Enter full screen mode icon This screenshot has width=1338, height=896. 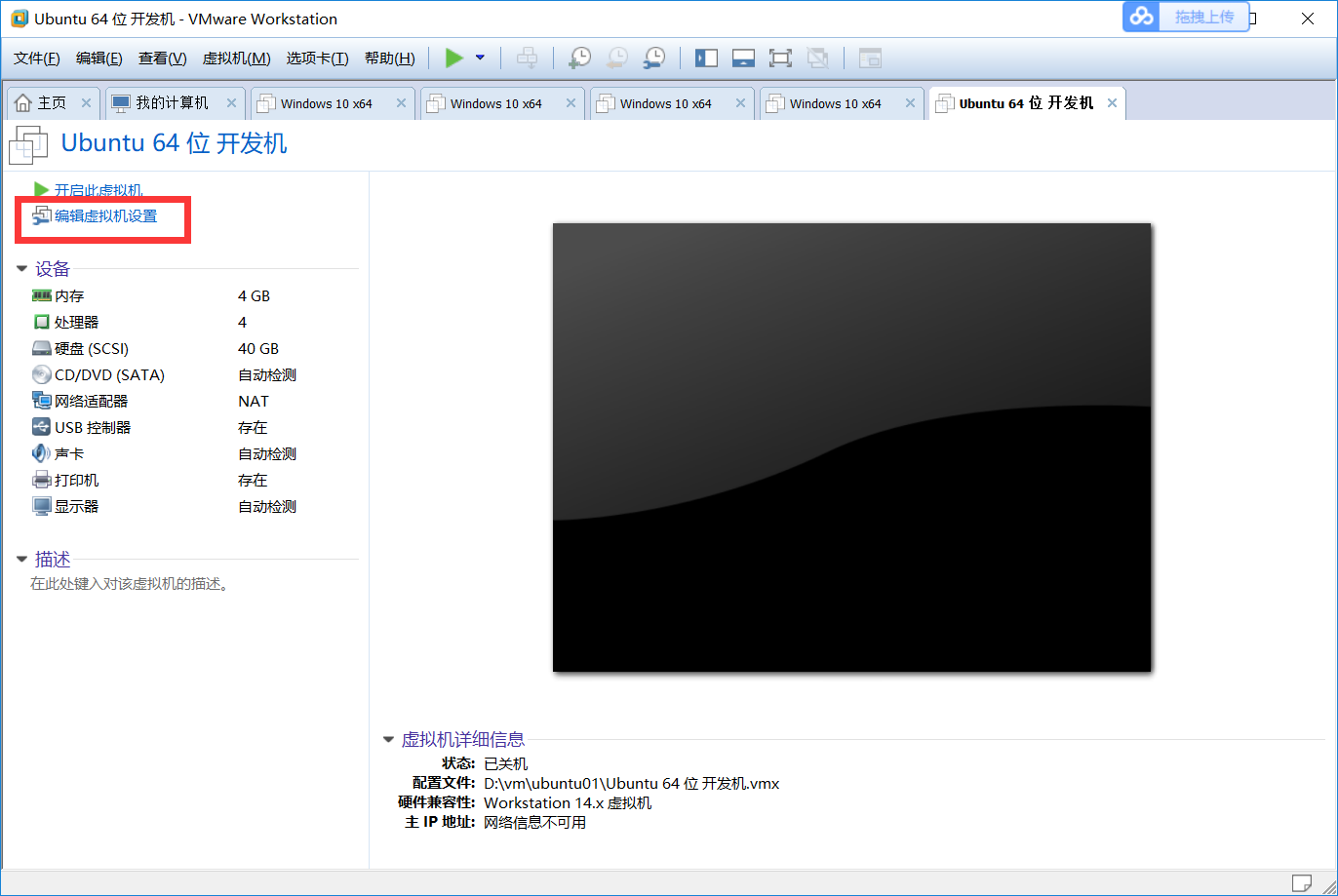pos(780,58)
